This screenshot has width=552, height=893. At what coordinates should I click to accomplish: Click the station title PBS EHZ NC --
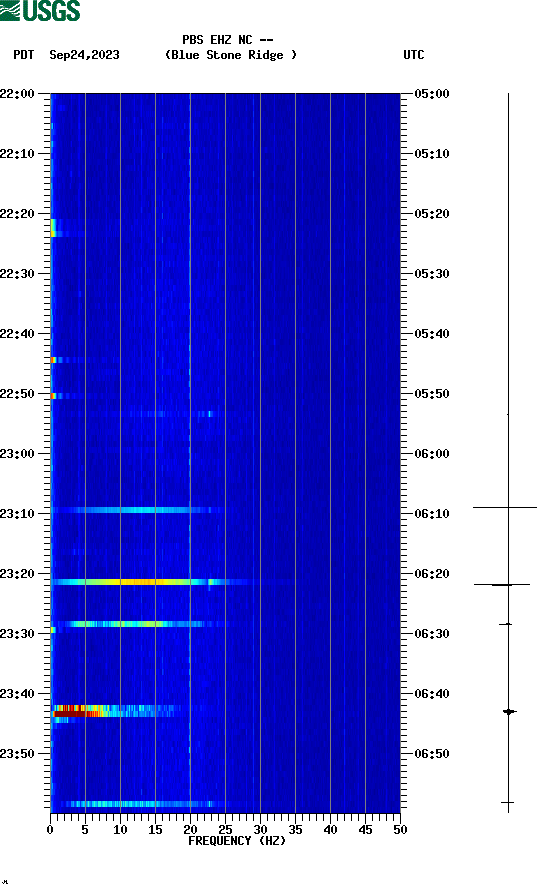(x=228, y=40)
